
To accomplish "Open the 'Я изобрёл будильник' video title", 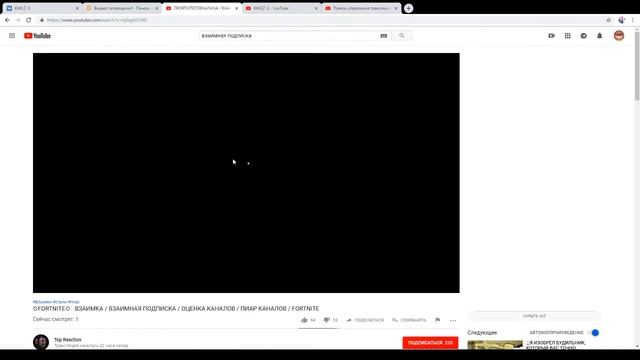I will [557, 345].
